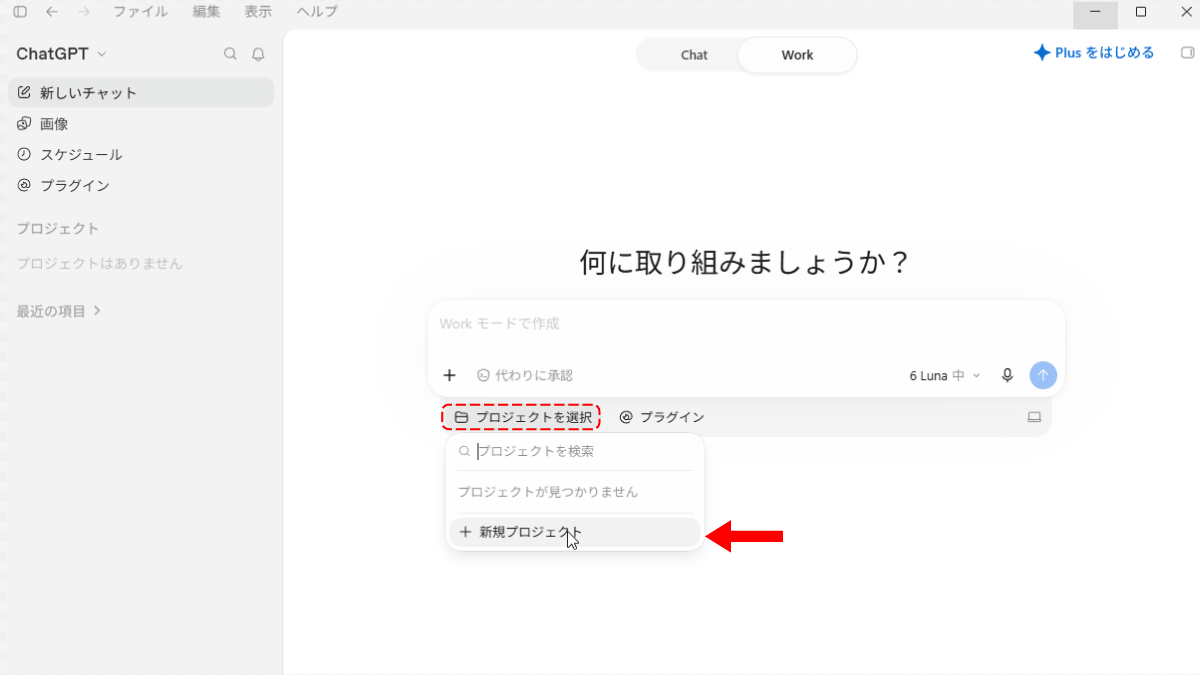Focus the Work モードで作成 prompt field
Image resolution: width=1200 pixels, height=675 pixels.
(x=745, y=324)
